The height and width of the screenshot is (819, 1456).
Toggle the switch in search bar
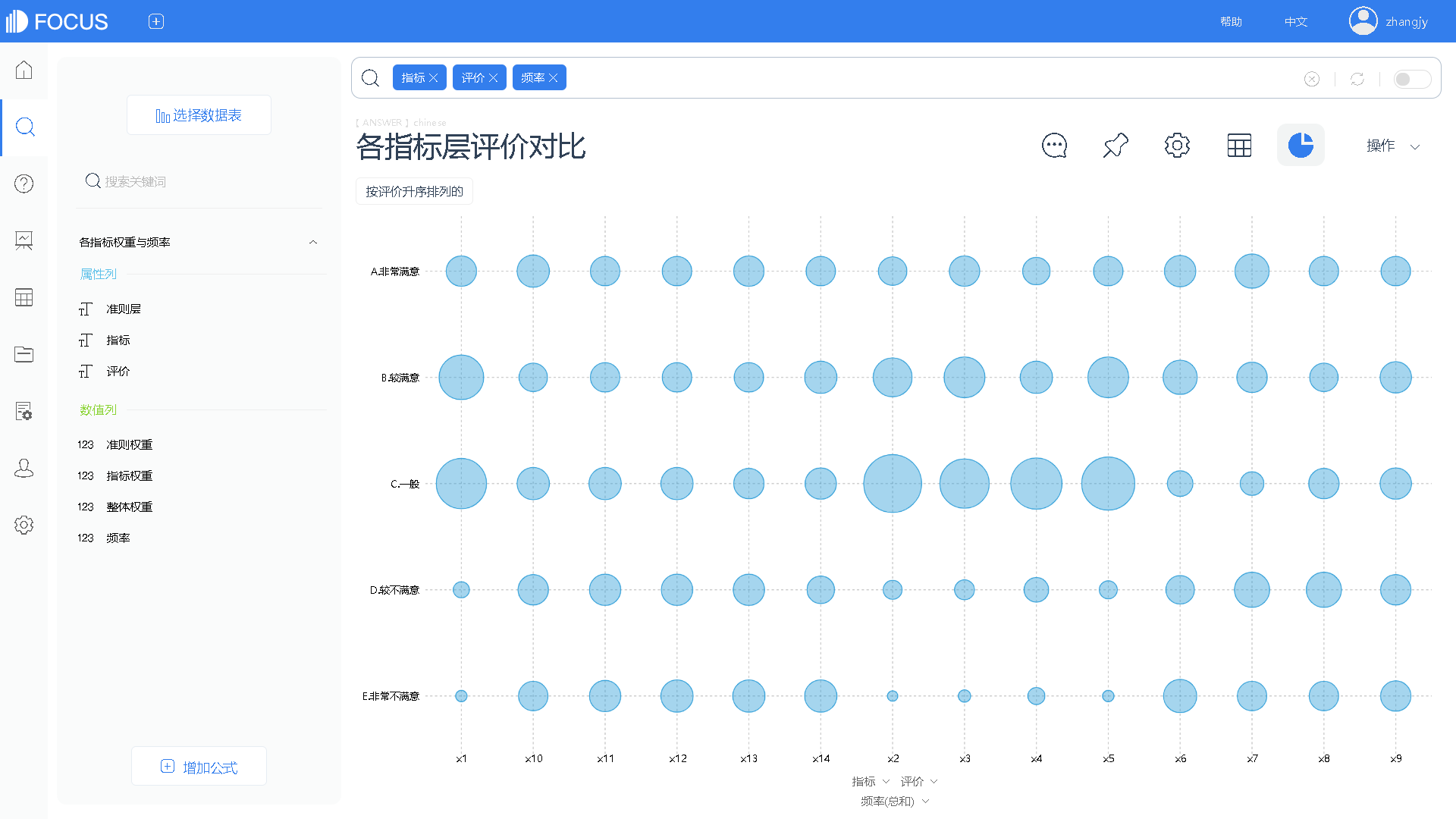click(1411, 79)
